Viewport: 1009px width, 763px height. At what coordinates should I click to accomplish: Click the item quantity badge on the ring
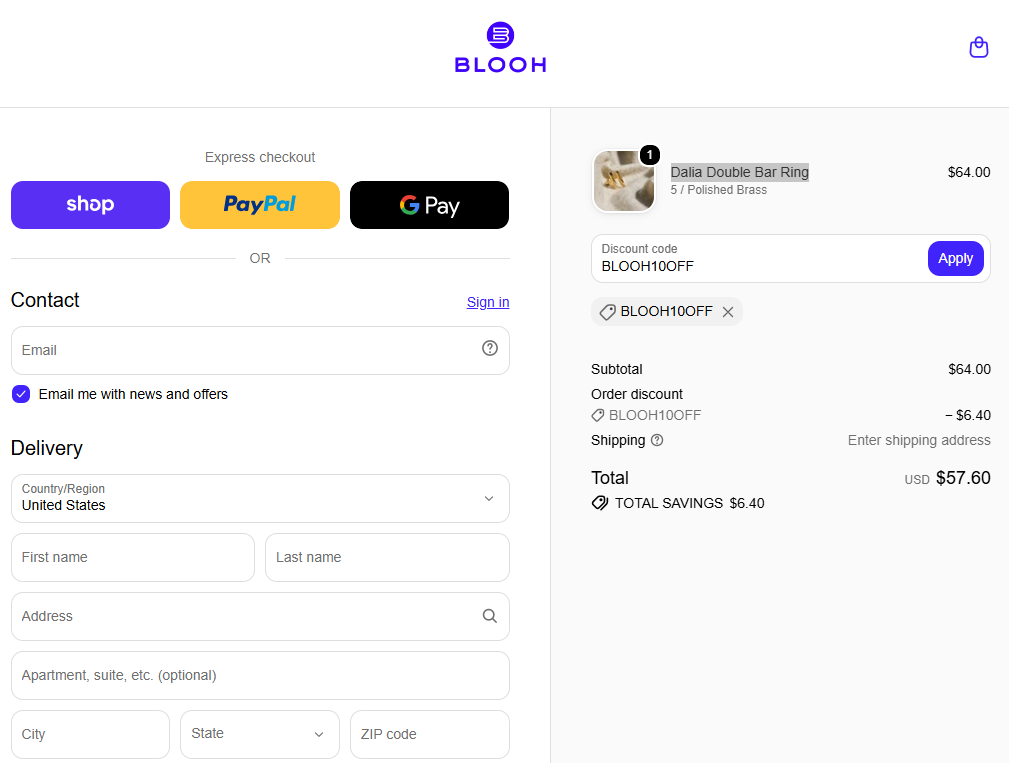pos(650,154)
